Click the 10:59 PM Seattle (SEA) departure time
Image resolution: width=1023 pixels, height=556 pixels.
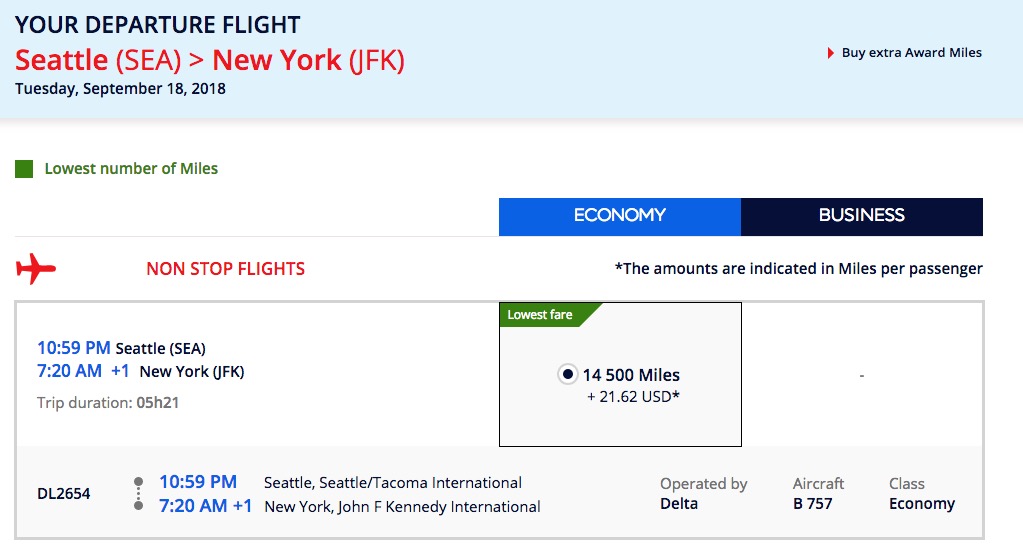coord(74,348)
